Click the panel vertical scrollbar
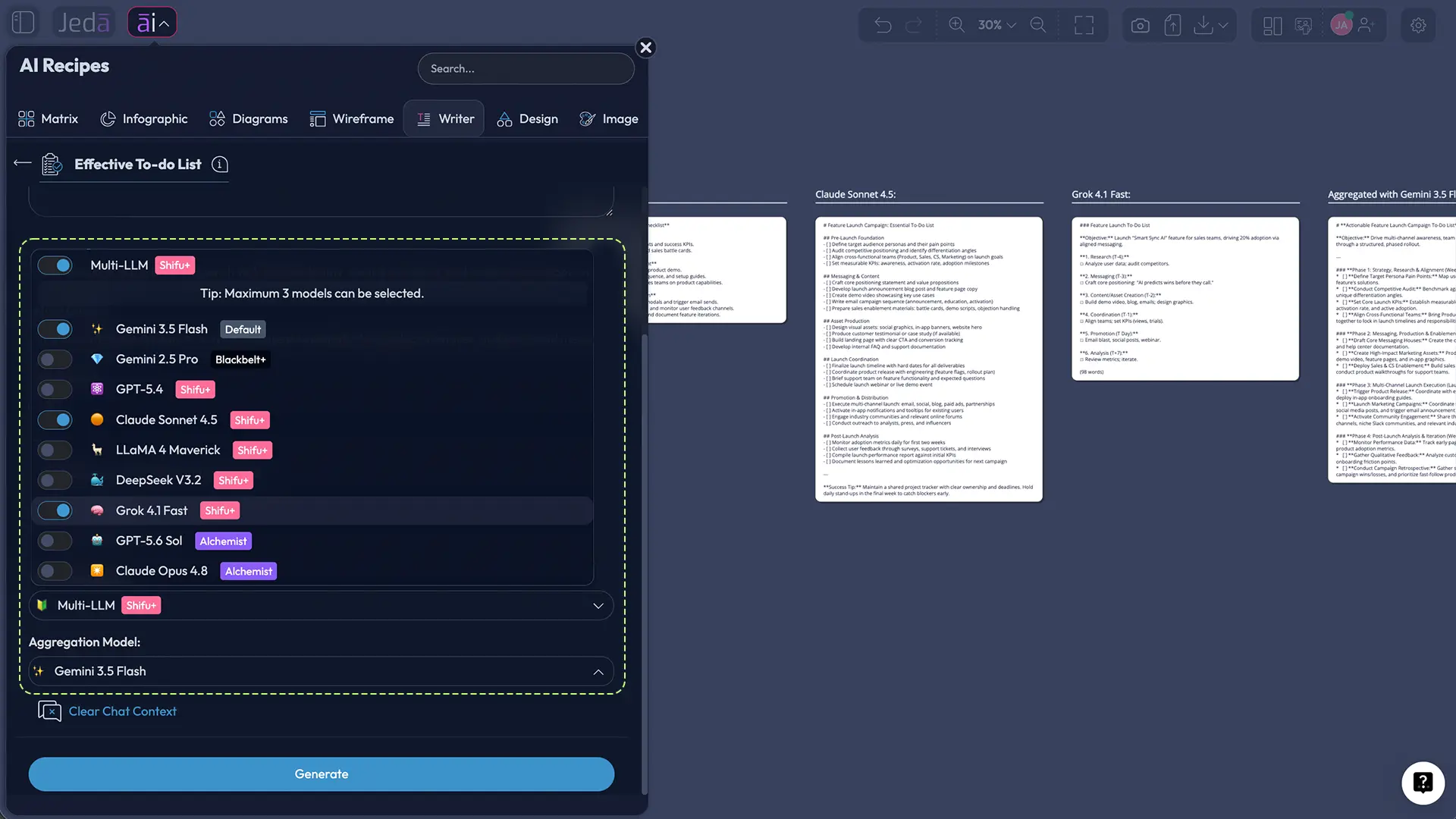 coord(645,565)
